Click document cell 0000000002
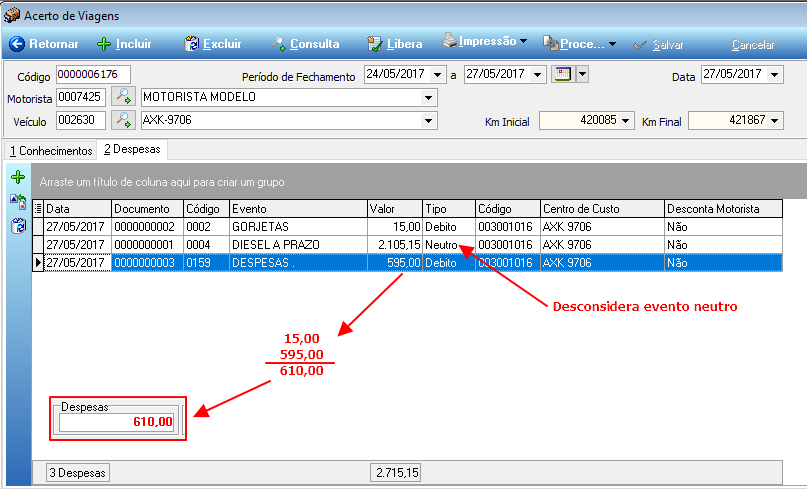The height and width of the screenshot is (489, 807). point(148,226)
